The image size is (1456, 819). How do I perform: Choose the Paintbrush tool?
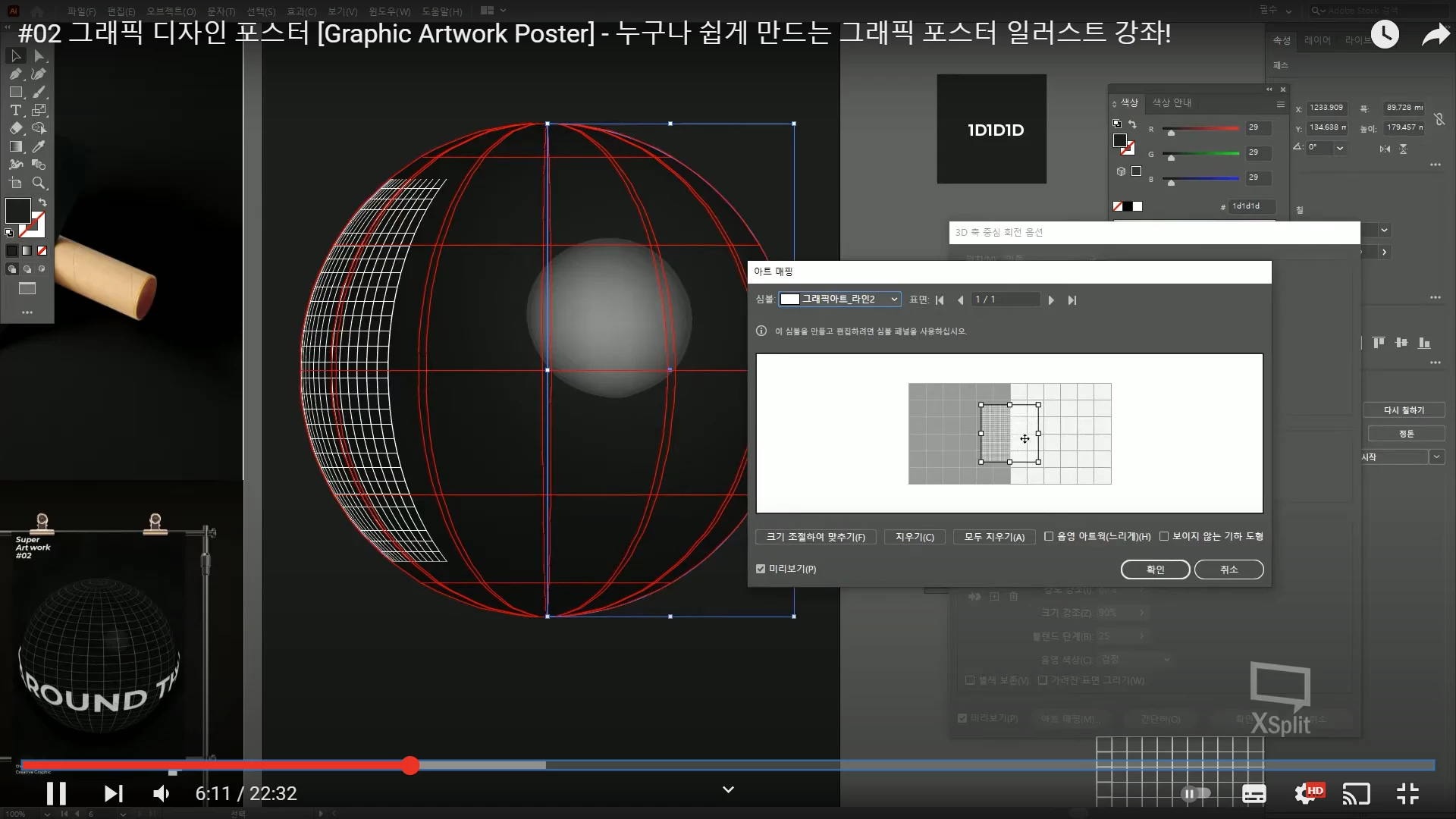(39, 93)
